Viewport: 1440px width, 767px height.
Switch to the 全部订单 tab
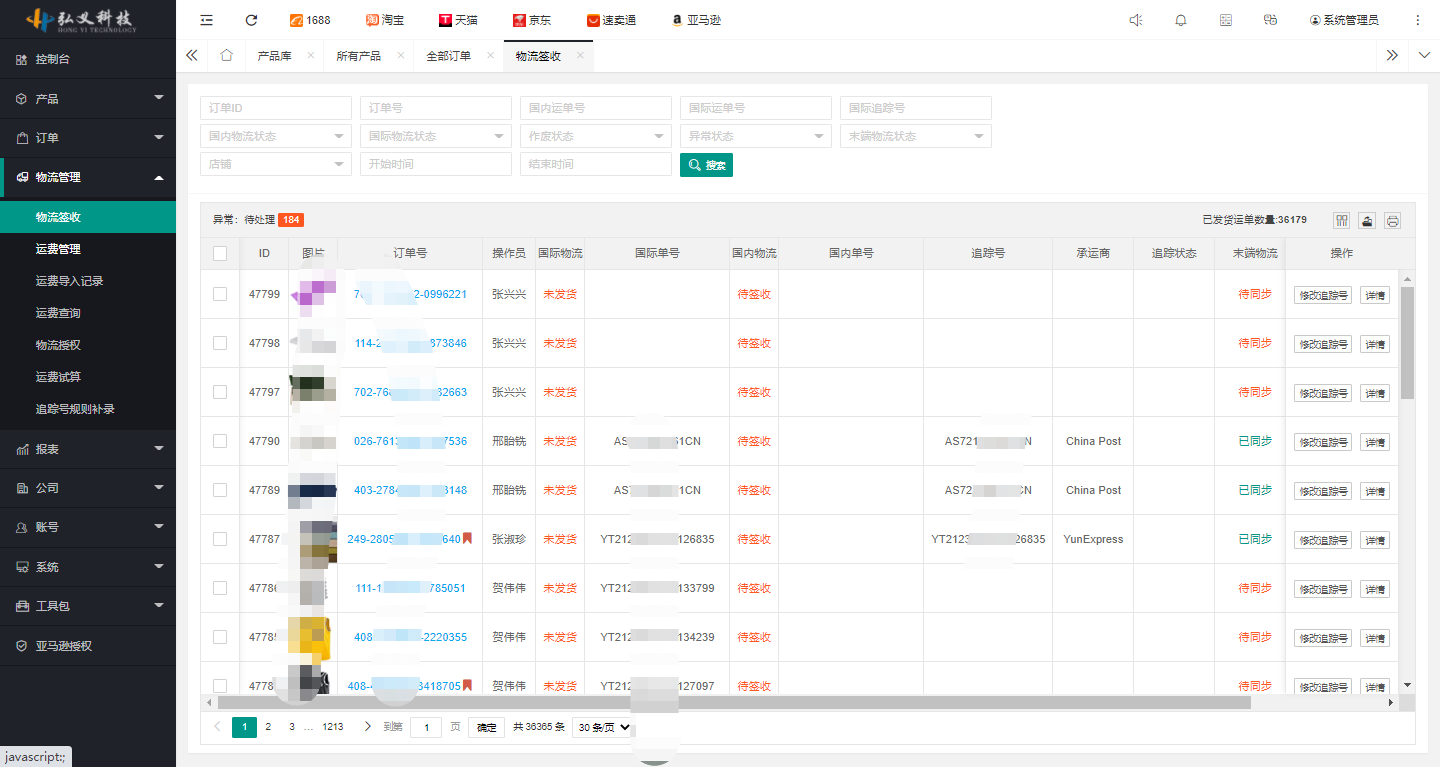448,56
